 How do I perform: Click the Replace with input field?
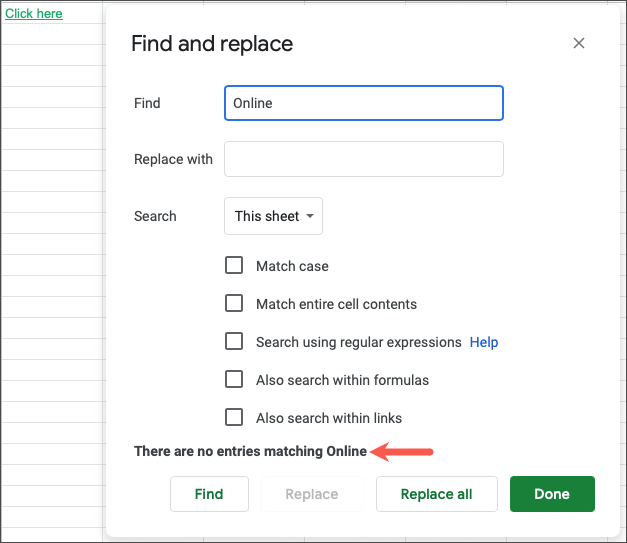[x=363, y=159]
